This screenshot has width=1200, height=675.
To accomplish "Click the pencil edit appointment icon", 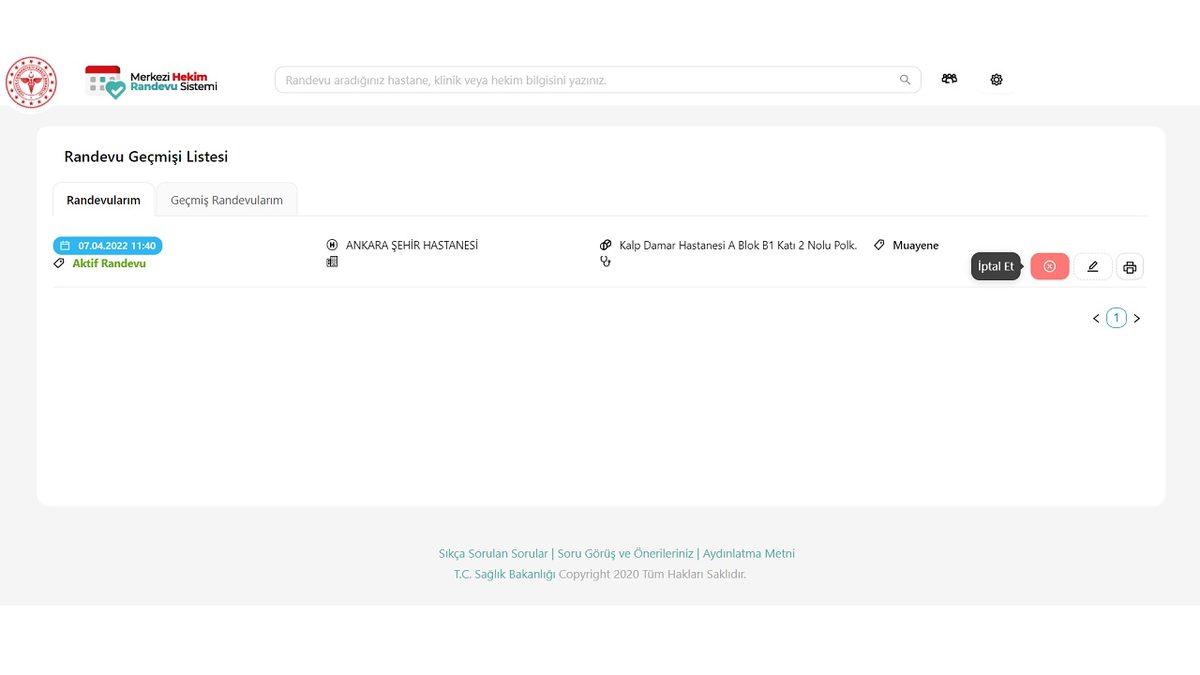I will (1092, 266).
